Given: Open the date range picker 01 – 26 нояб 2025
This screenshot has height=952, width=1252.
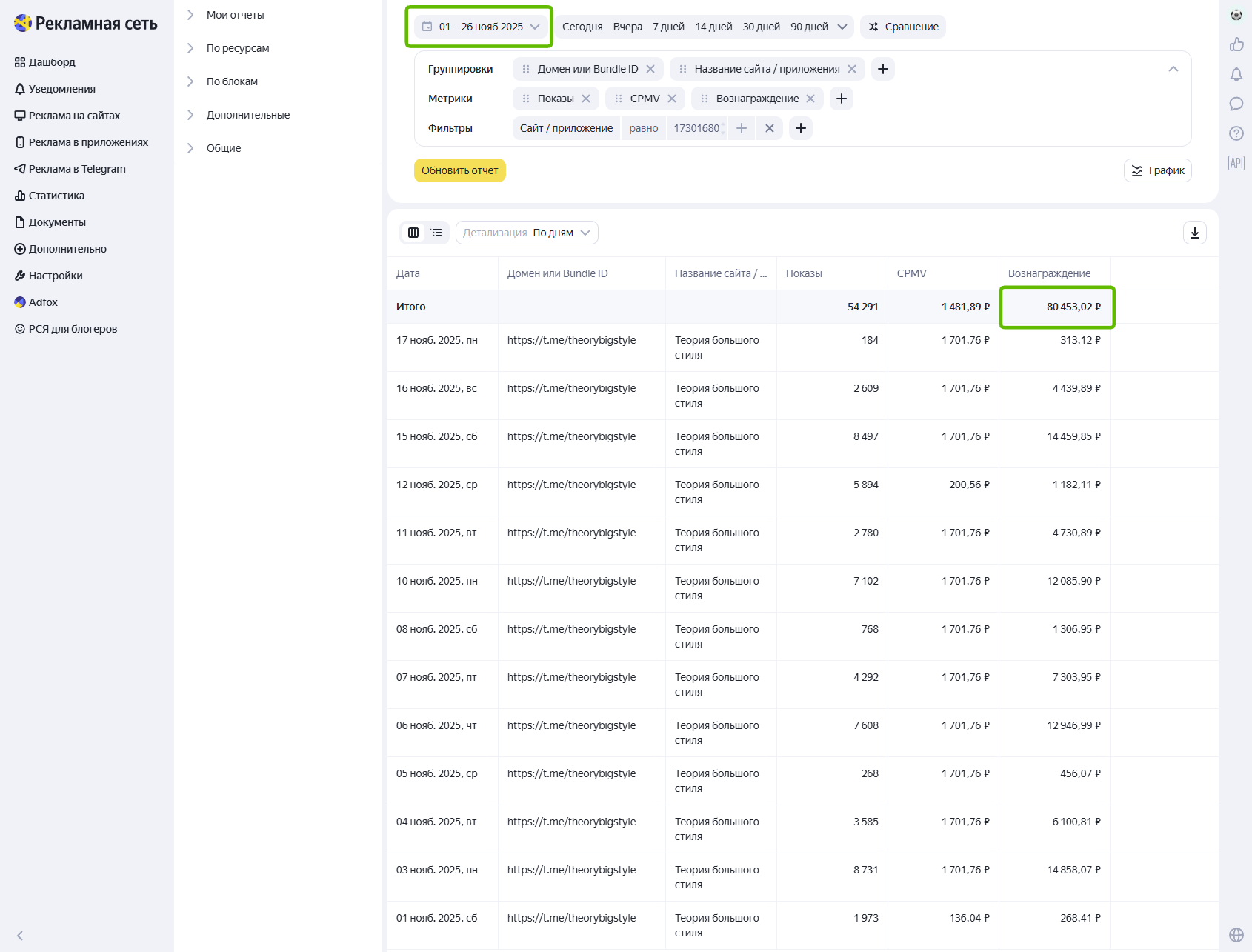Looking at the screenshot, I should pos(479,27).
